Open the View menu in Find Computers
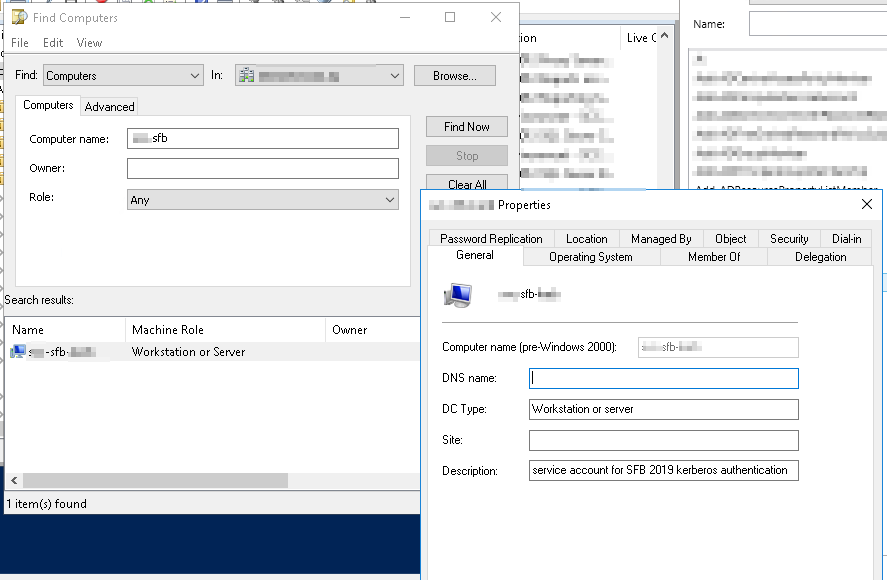Image resolution: width=887 pixels, height=580 pixels. 89,43
